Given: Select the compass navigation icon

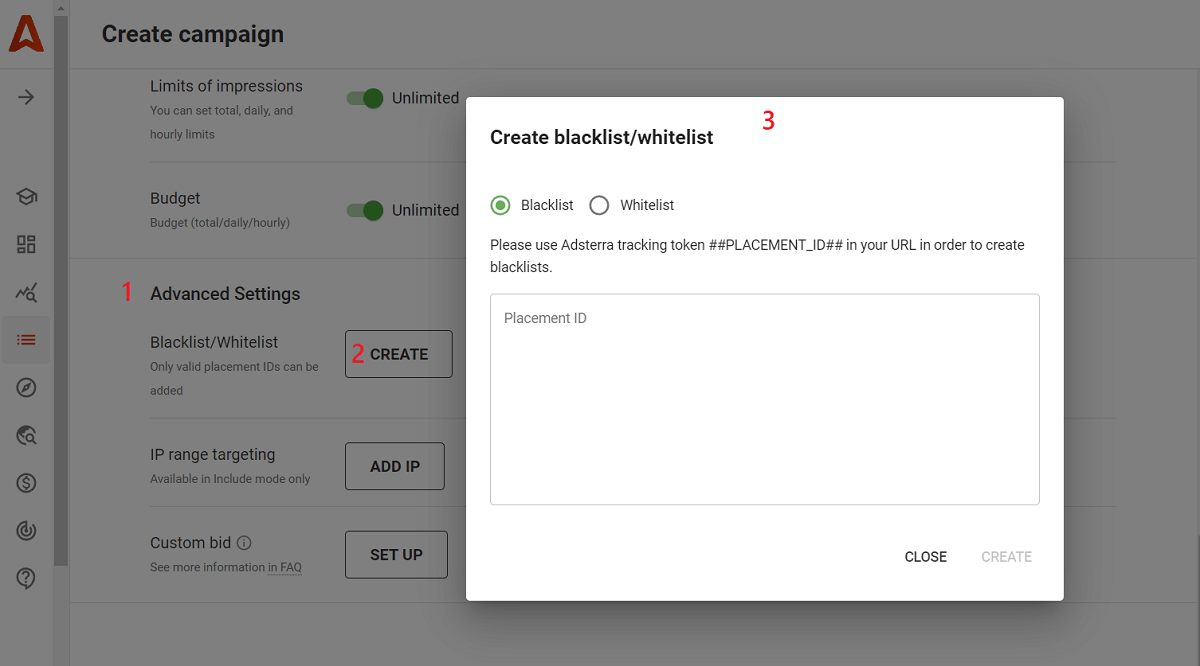Looking at the screenshot, I should (x=25, y=387).
